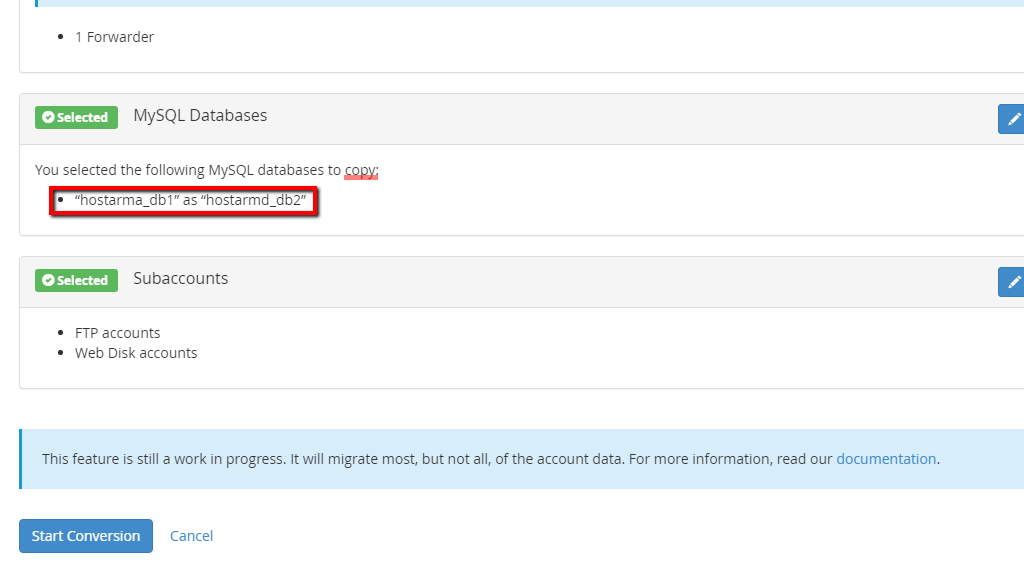1024x576 pixels.
Task: Click the "hostarma_db1" as "hostarmd_db2" entry
Action: point(190,200)
